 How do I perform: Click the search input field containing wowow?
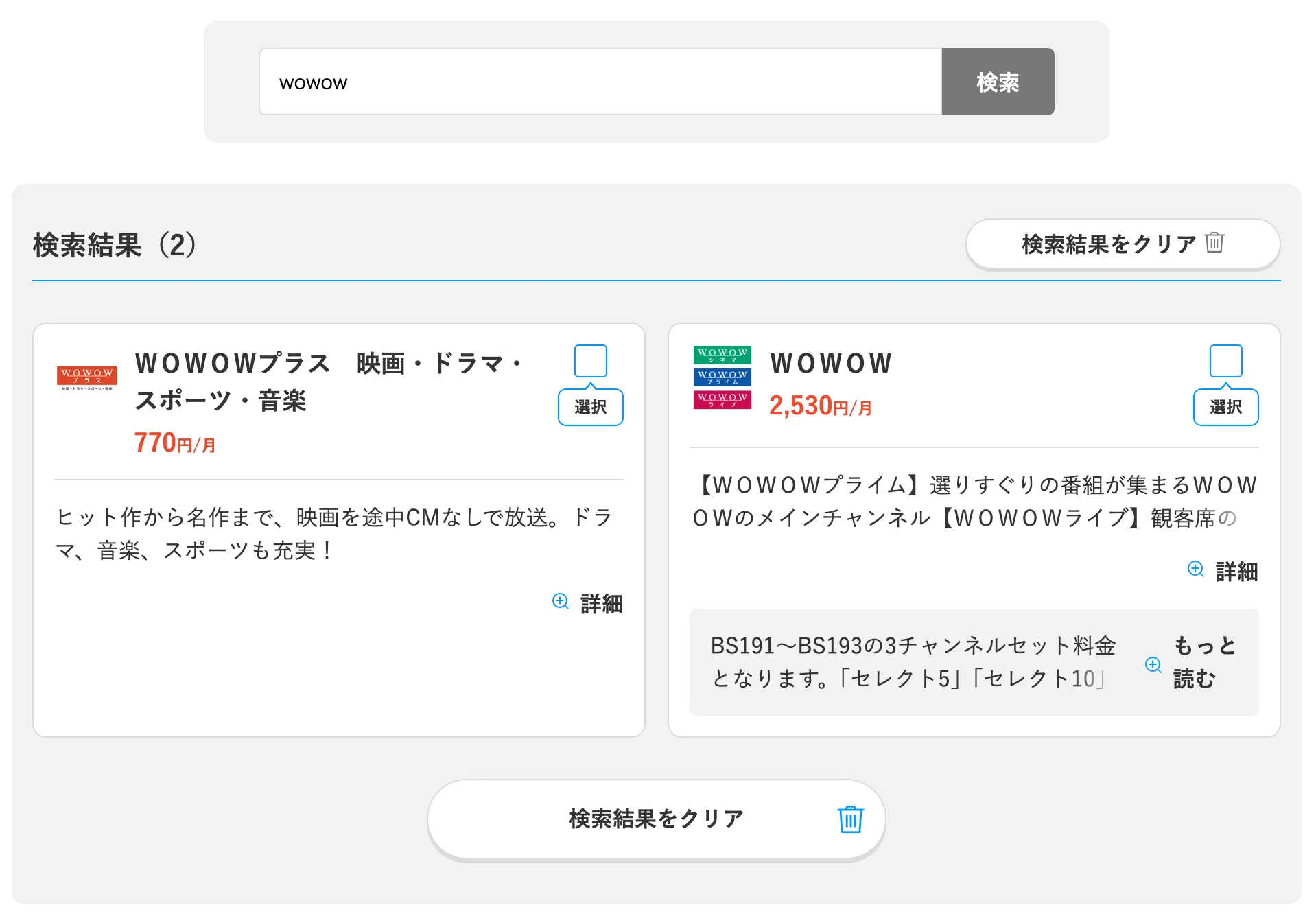click(600, 82)
